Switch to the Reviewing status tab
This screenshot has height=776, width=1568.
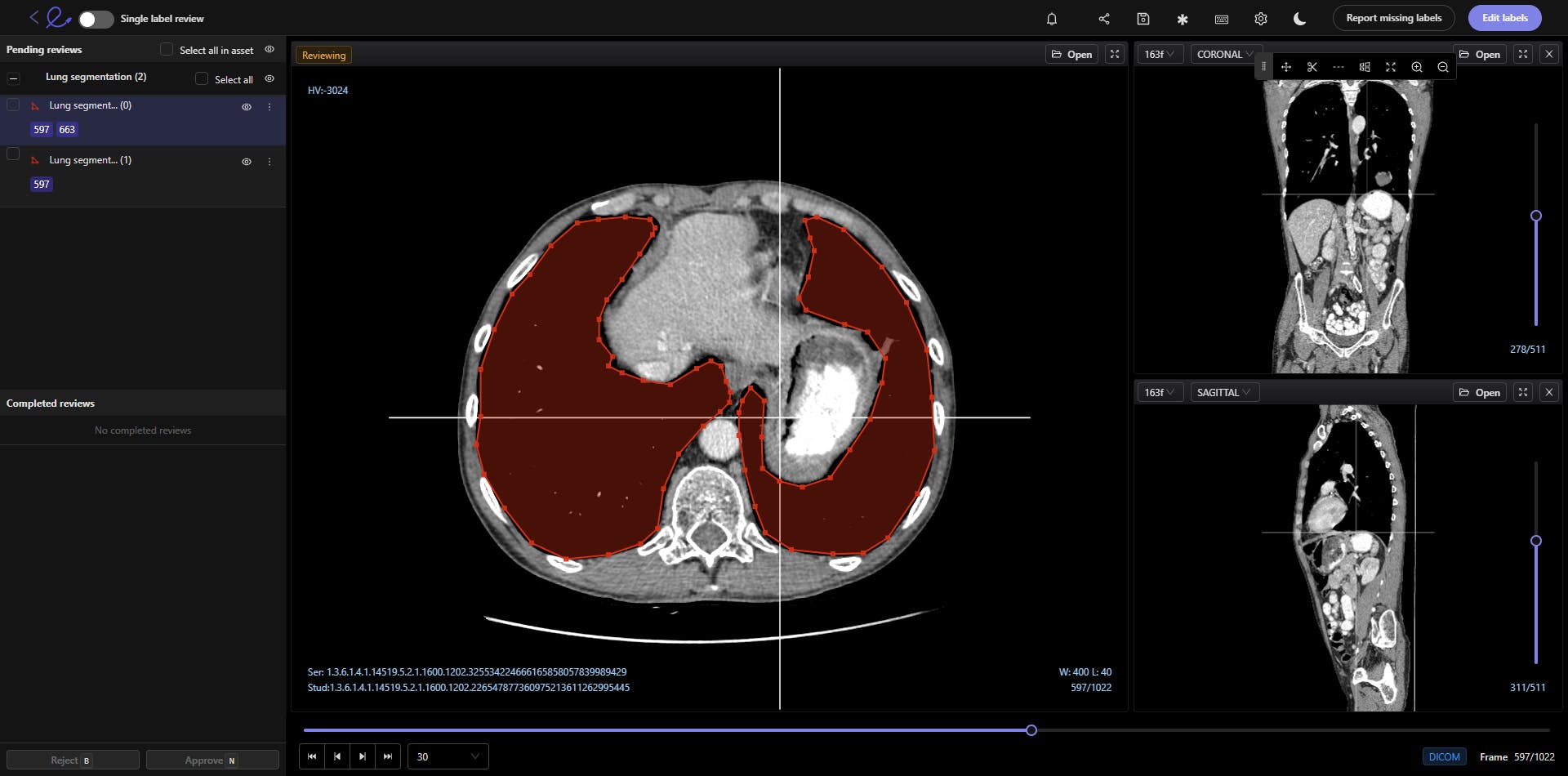(323, 55)
